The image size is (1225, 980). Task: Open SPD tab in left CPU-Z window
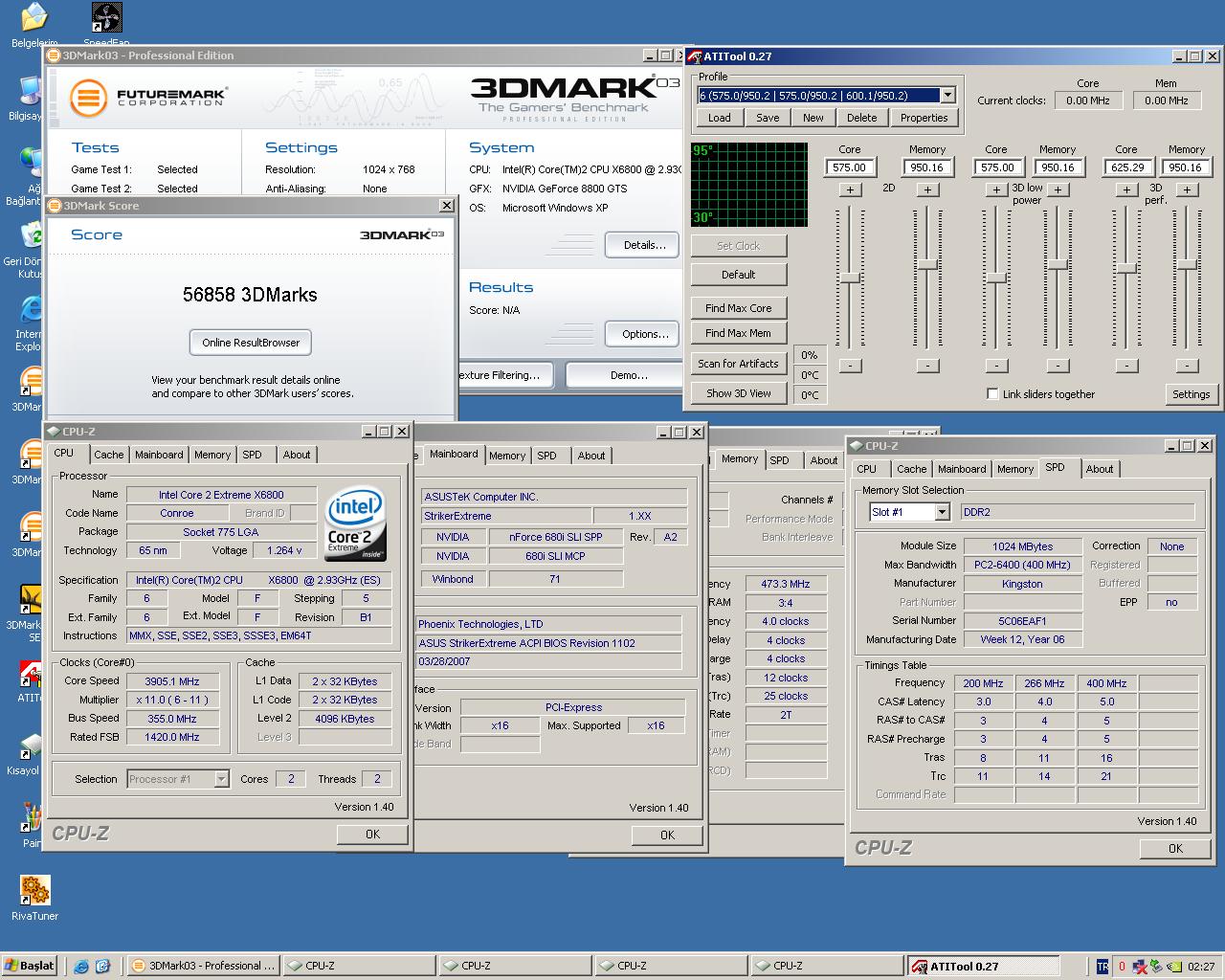[x=253, y=455]
